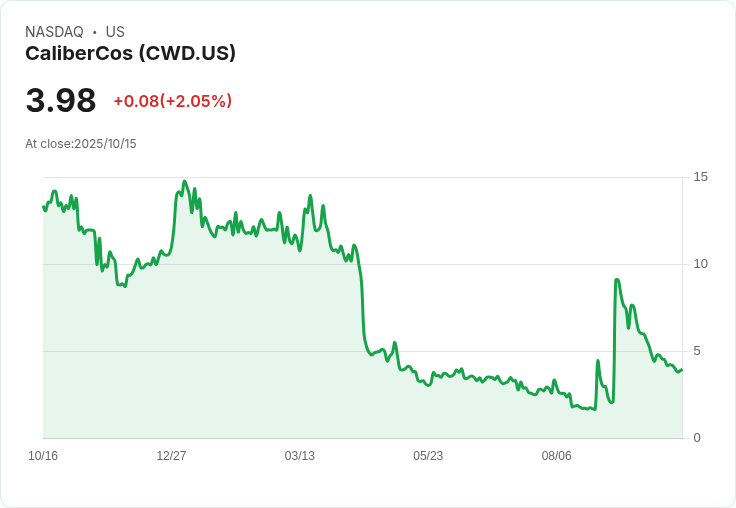Screen dimensions: 736x508
Task: Select the 05/23 date on the x-axis
Action: click(x=428, y=456)
